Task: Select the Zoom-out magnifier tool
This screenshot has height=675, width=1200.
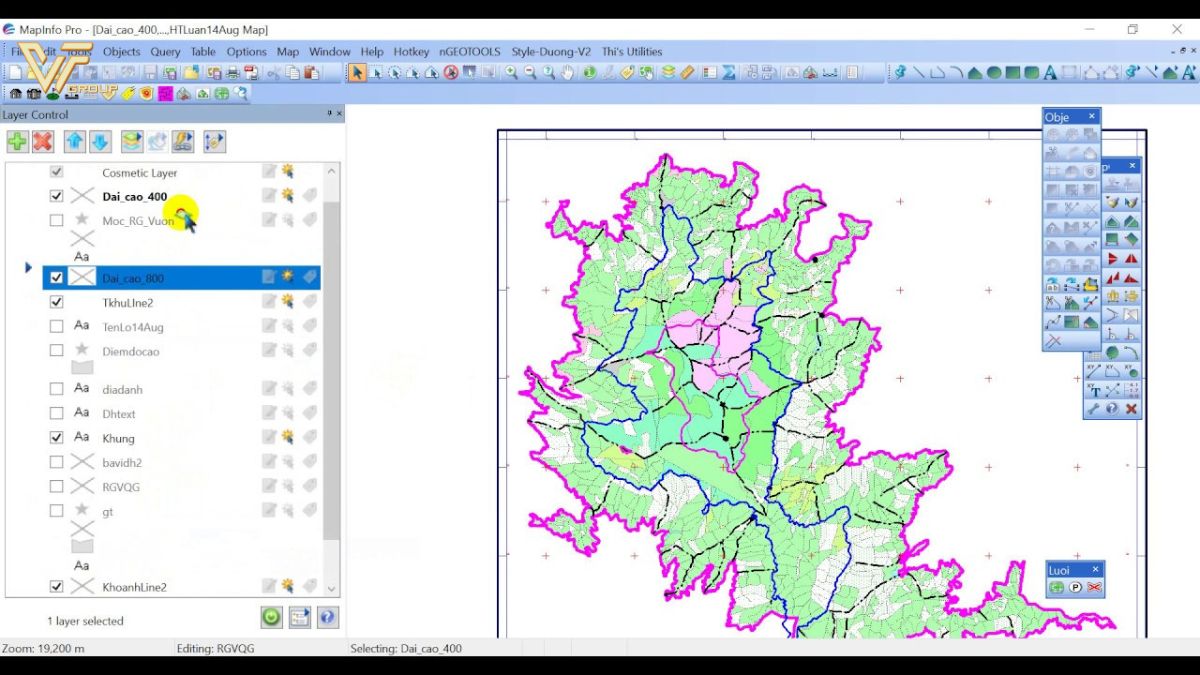Action: [530, 72]
